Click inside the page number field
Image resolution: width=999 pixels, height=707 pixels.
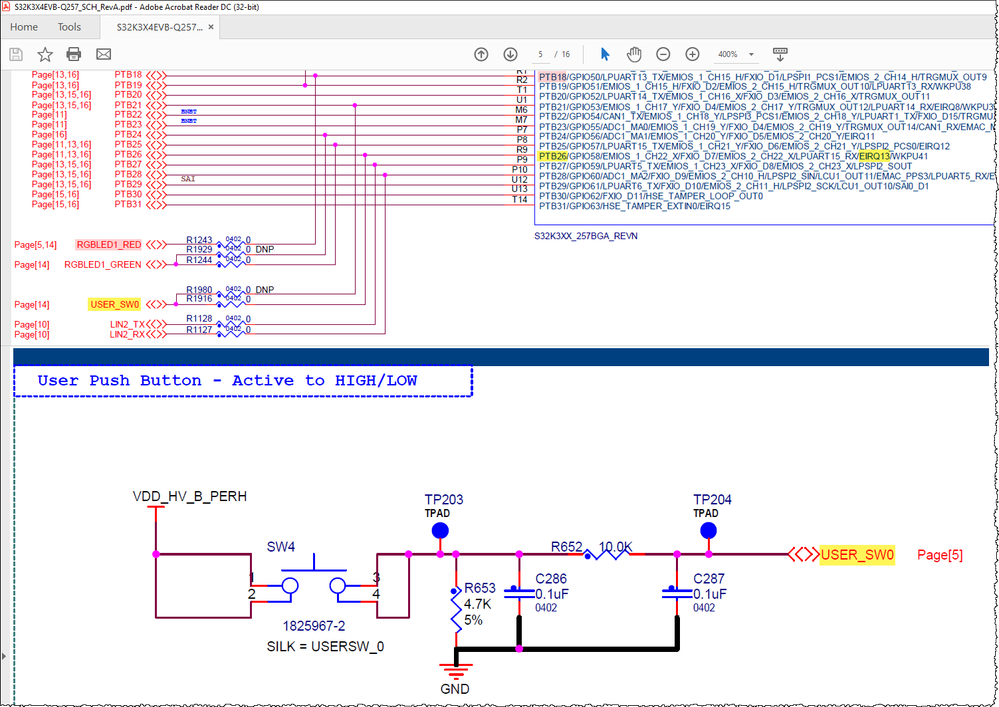539,54
